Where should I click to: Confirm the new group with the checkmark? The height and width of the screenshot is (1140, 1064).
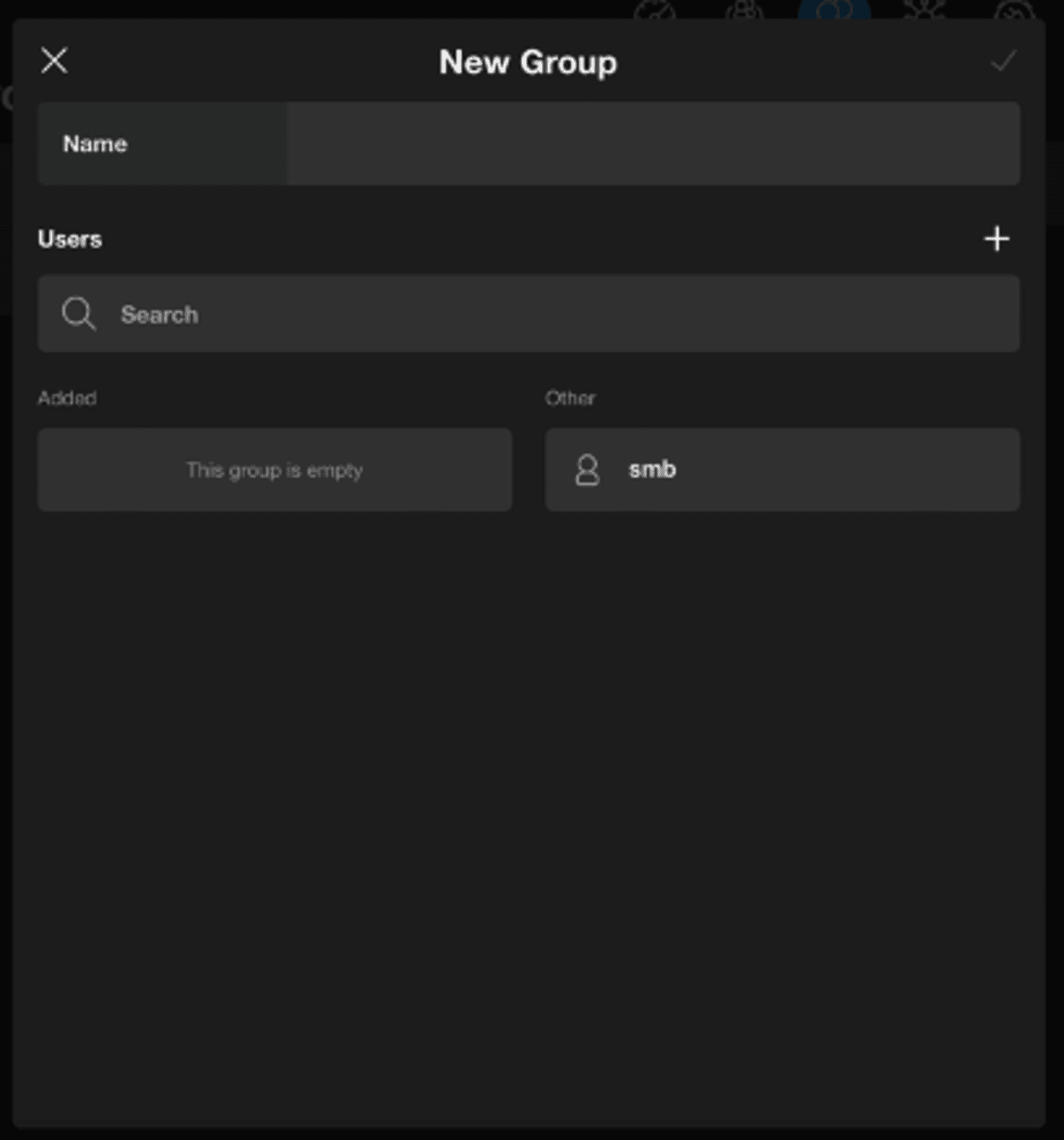tap(1003, 61)
